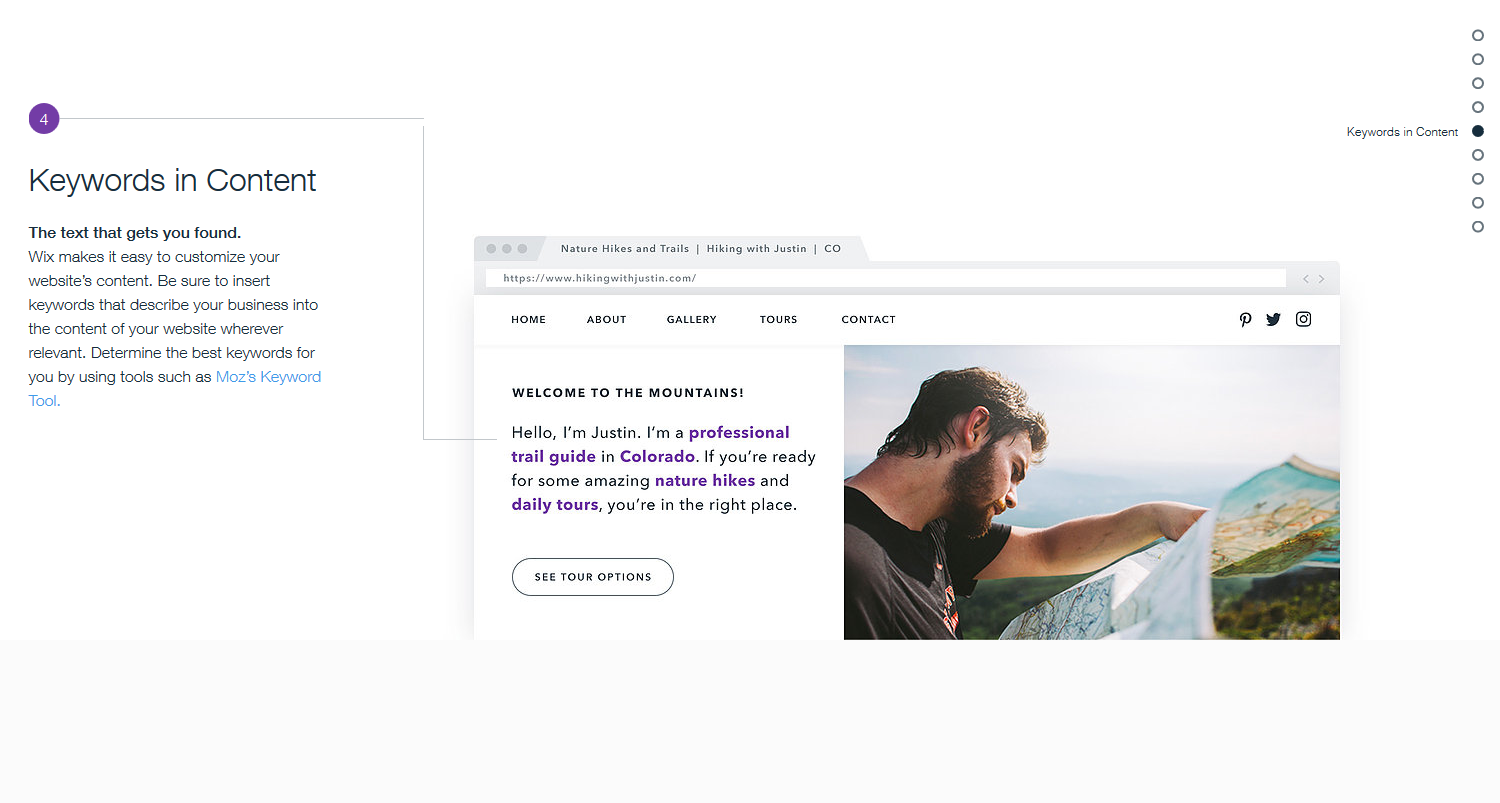Open the Instagram icon in the navigation bar

1304,319
